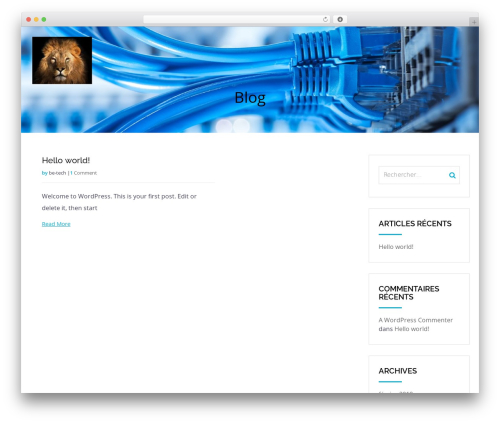Minimize the window with yellow button
Image resolution: width=500 pixels, height=423 pixels.
[x=36, y=20]
